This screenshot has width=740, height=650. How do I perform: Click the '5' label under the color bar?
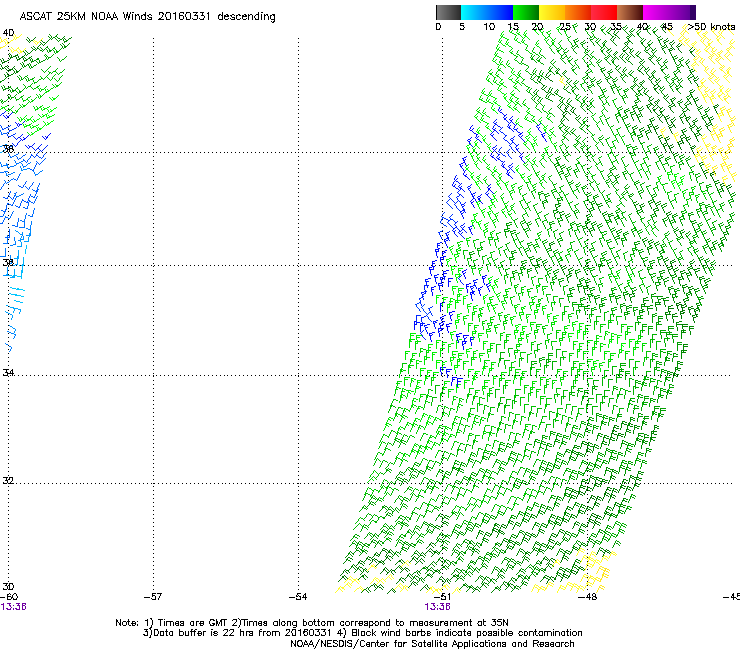click(462, 27)
